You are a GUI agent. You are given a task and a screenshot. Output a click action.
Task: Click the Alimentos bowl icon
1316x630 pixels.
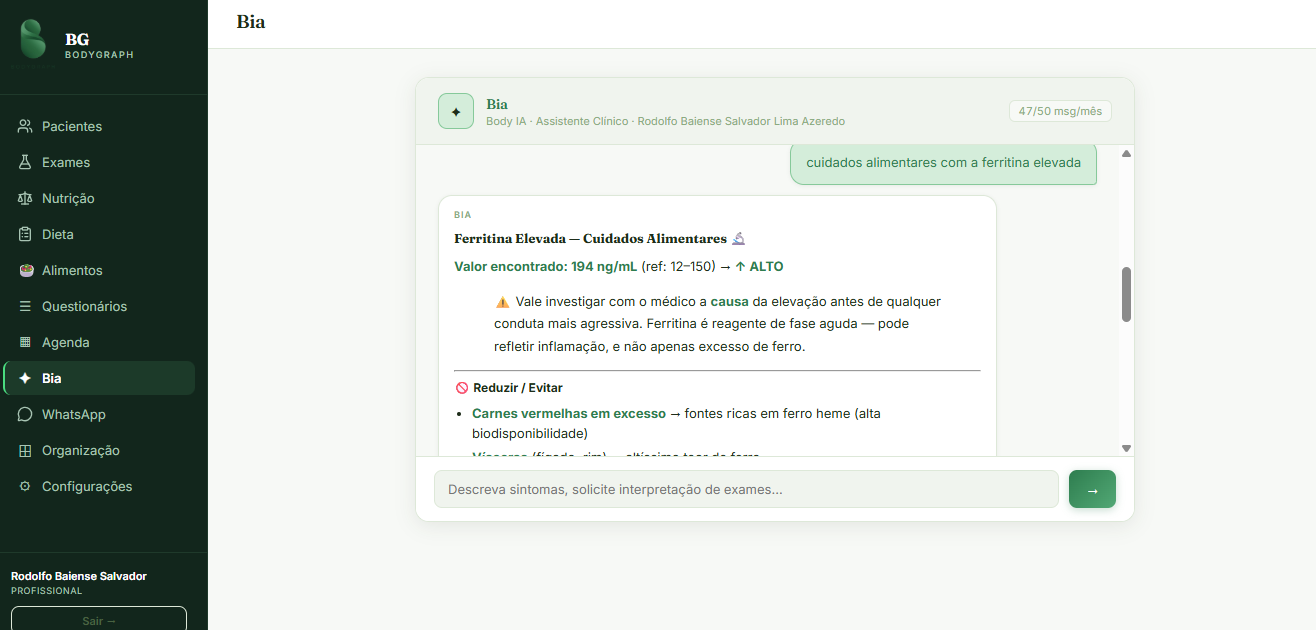click(x=25, y=270)
